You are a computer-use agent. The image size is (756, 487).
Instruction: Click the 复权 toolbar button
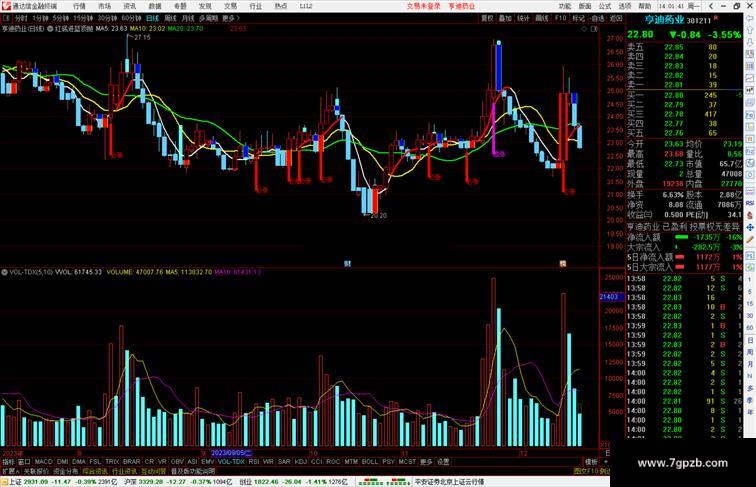[487, 18]
